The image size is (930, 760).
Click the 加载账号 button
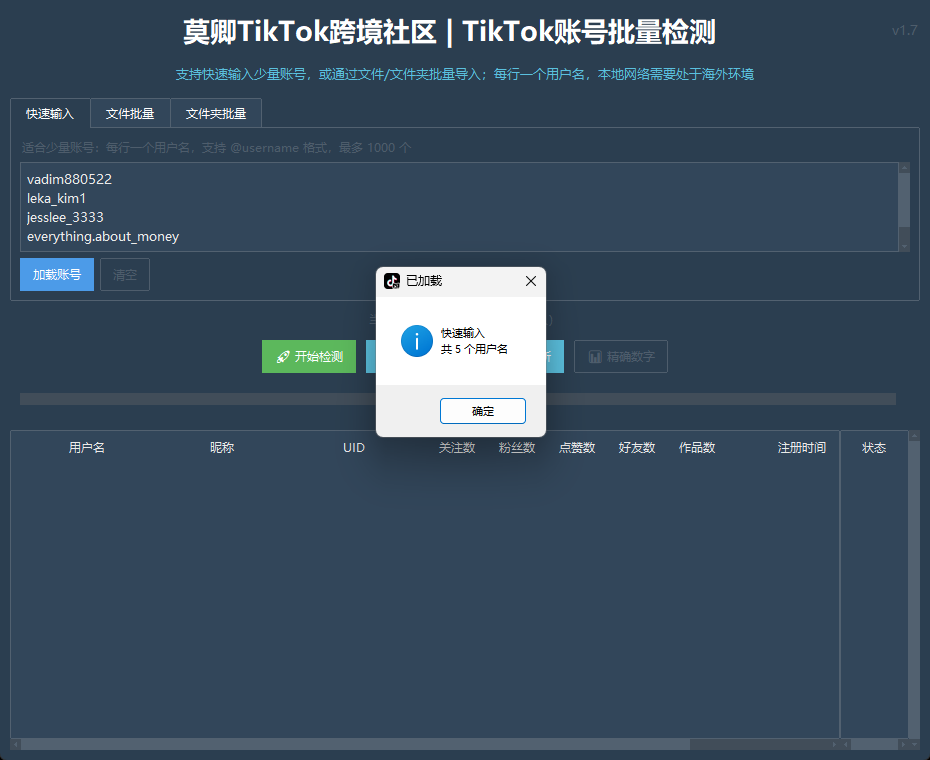click(x=57, y=275)
